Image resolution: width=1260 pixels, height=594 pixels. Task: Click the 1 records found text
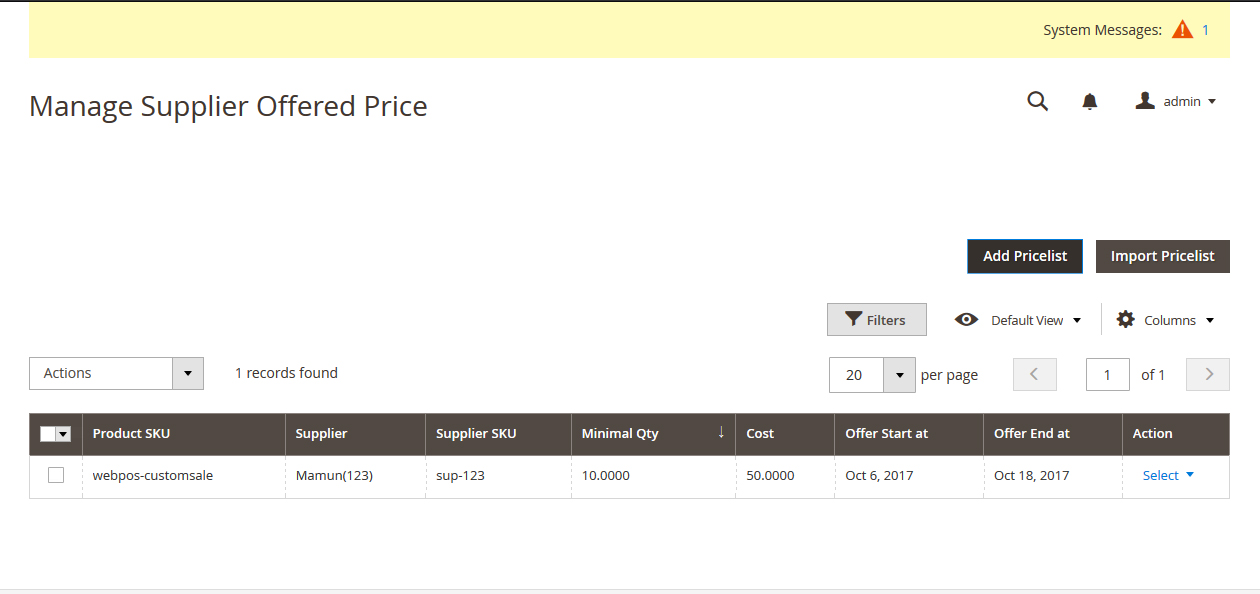coord(286,373)
